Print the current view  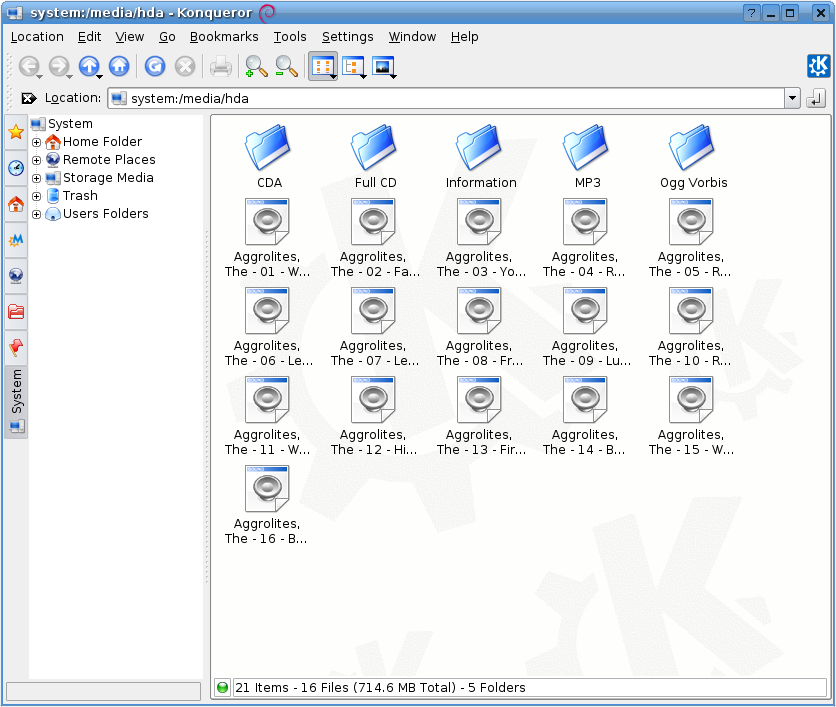pyautogui.click(x=220, y=67)
